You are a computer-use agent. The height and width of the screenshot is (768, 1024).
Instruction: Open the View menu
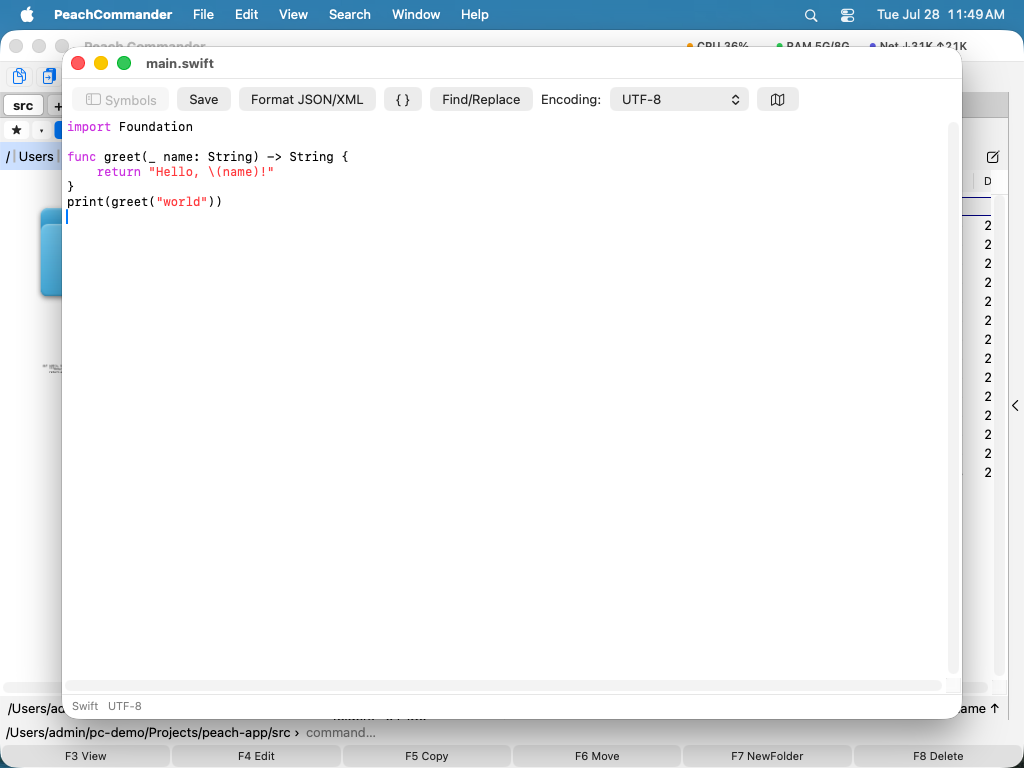click(x=293, y=14)
